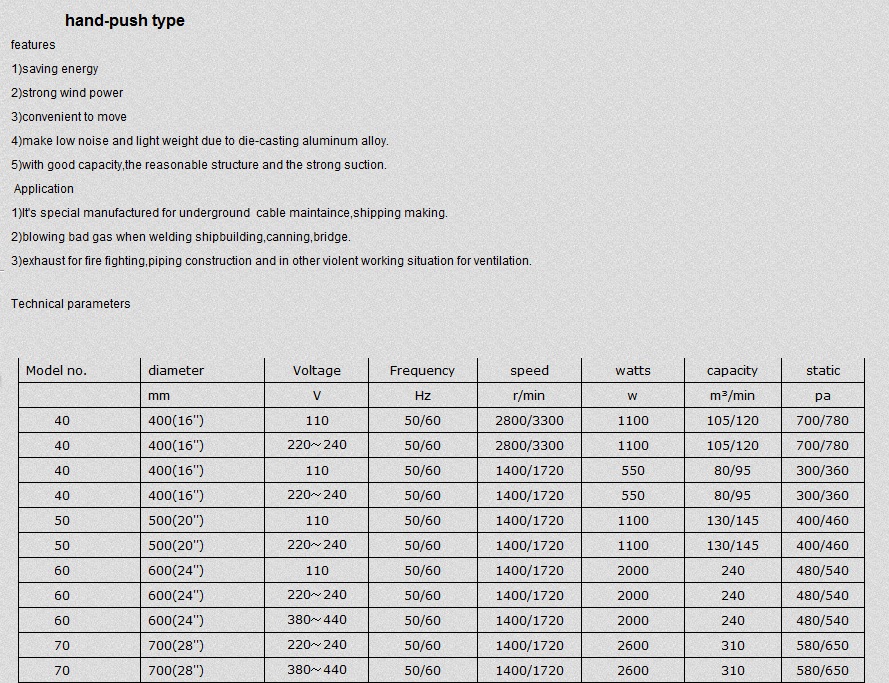Click the "watts" column header
This screenshot has height=683, width=889.
(633, 371)
